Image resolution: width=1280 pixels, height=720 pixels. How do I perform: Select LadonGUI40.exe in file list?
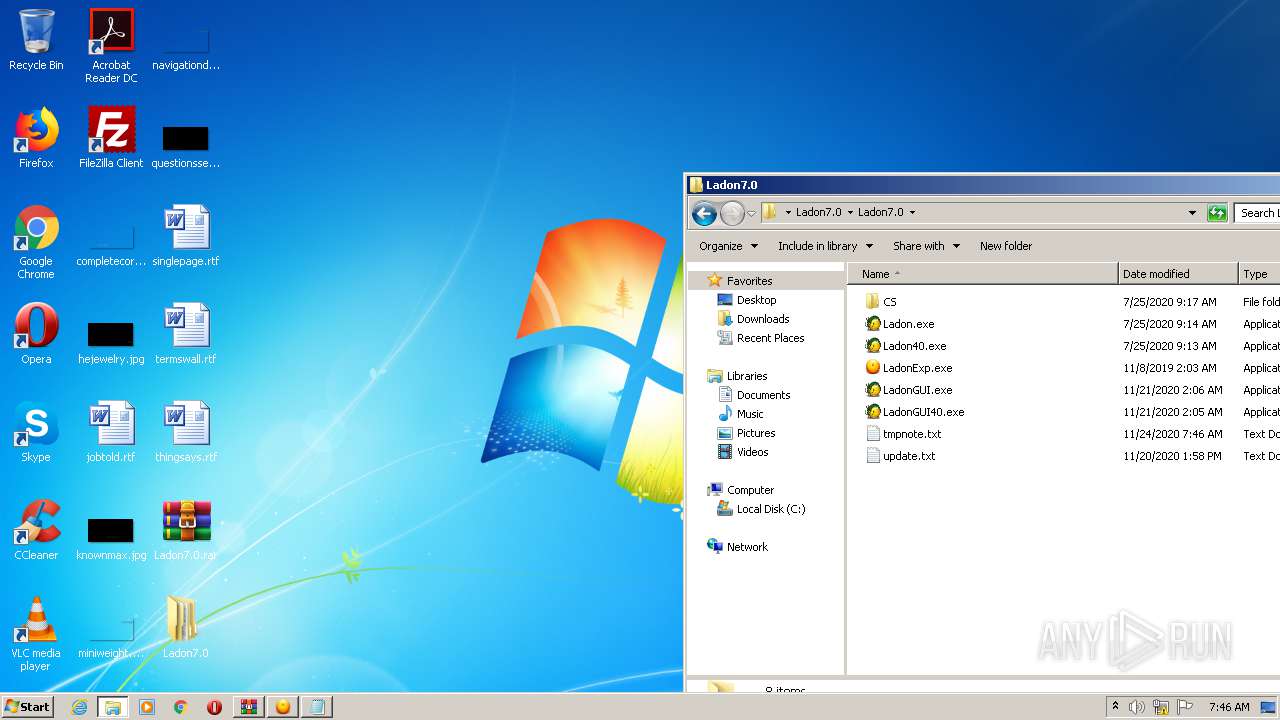923,412
